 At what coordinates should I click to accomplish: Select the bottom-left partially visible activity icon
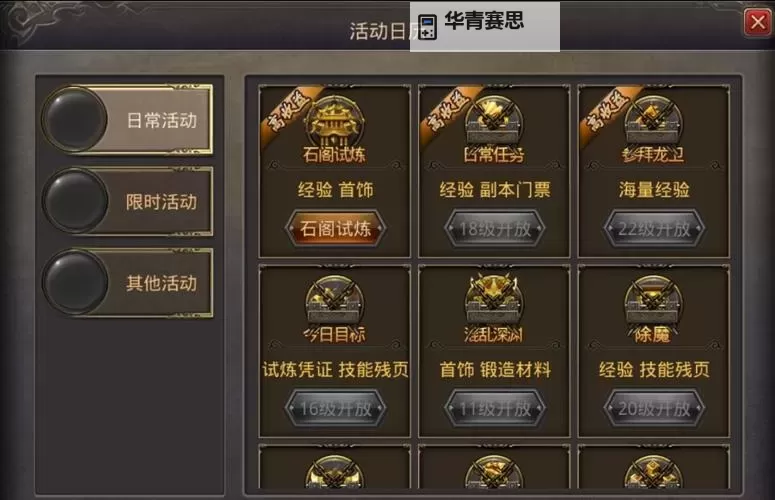335,472
